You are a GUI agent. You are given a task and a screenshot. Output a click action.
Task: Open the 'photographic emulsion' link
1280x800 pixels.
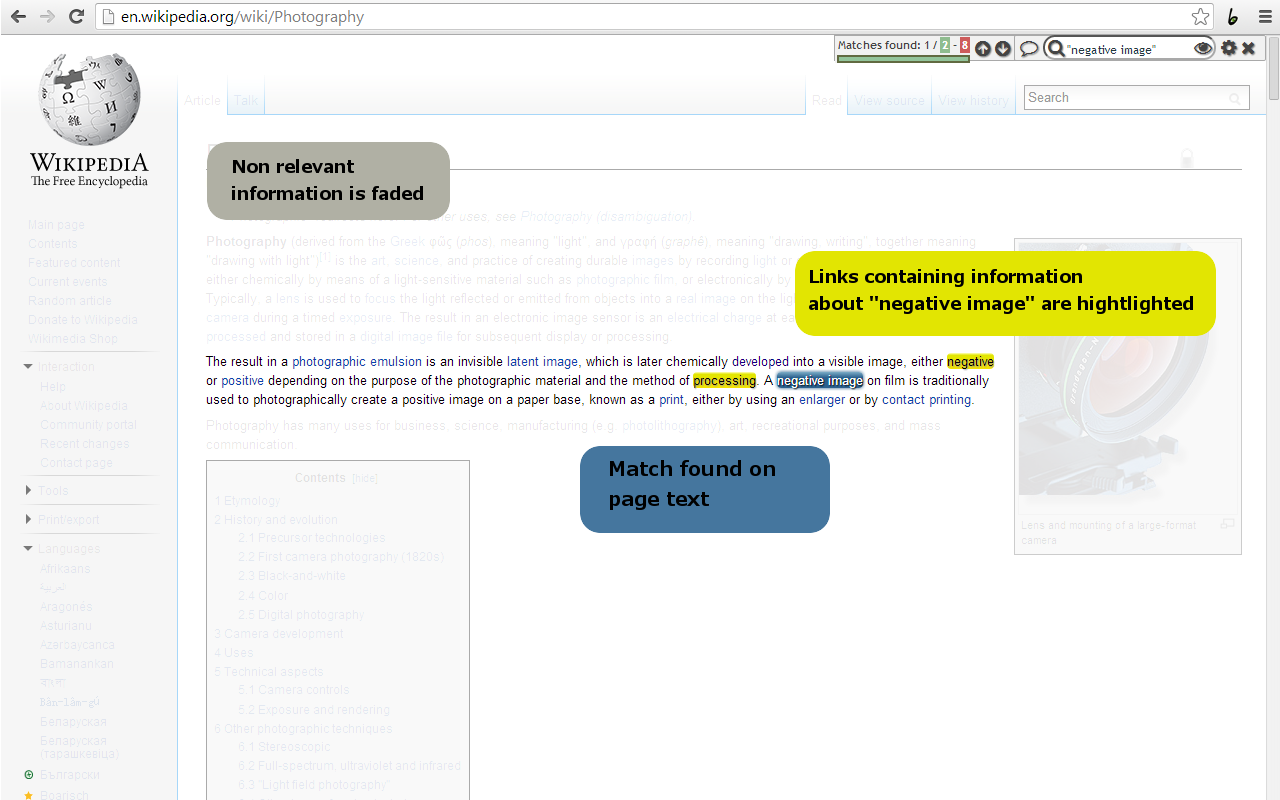pyautogui.click(x=357, y=362)
